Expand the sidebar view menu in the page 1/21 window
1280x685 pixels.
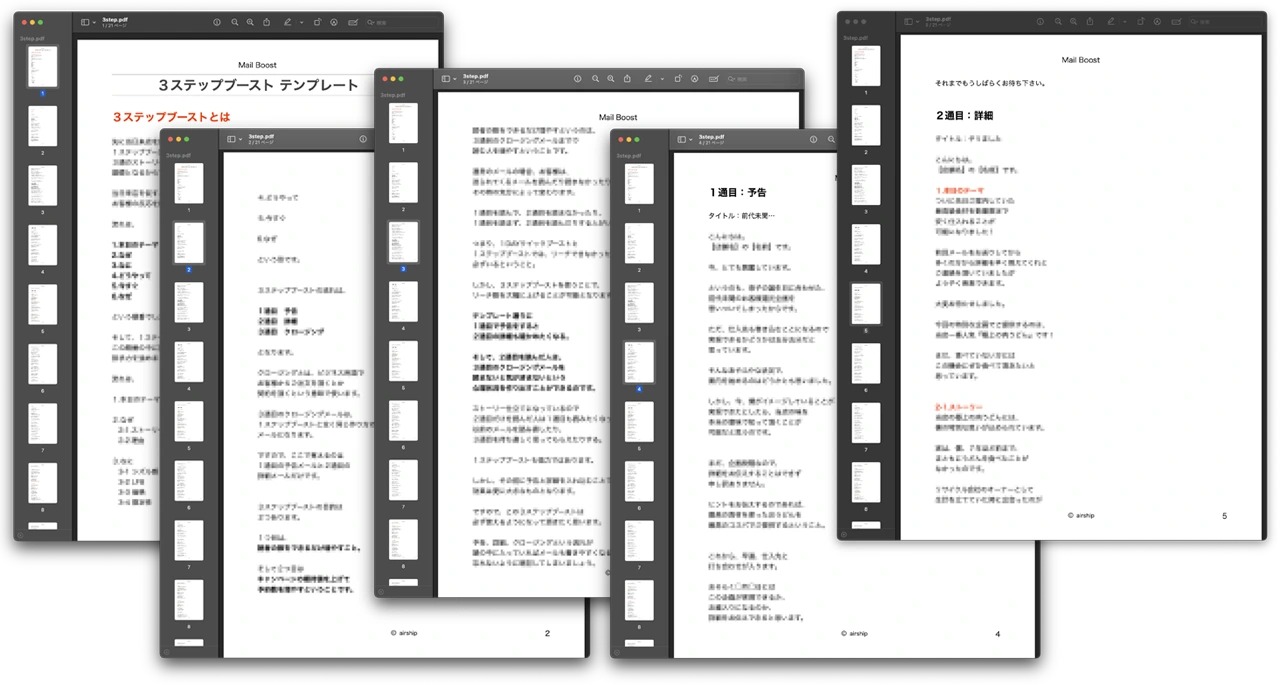click(x=94, y=22)
